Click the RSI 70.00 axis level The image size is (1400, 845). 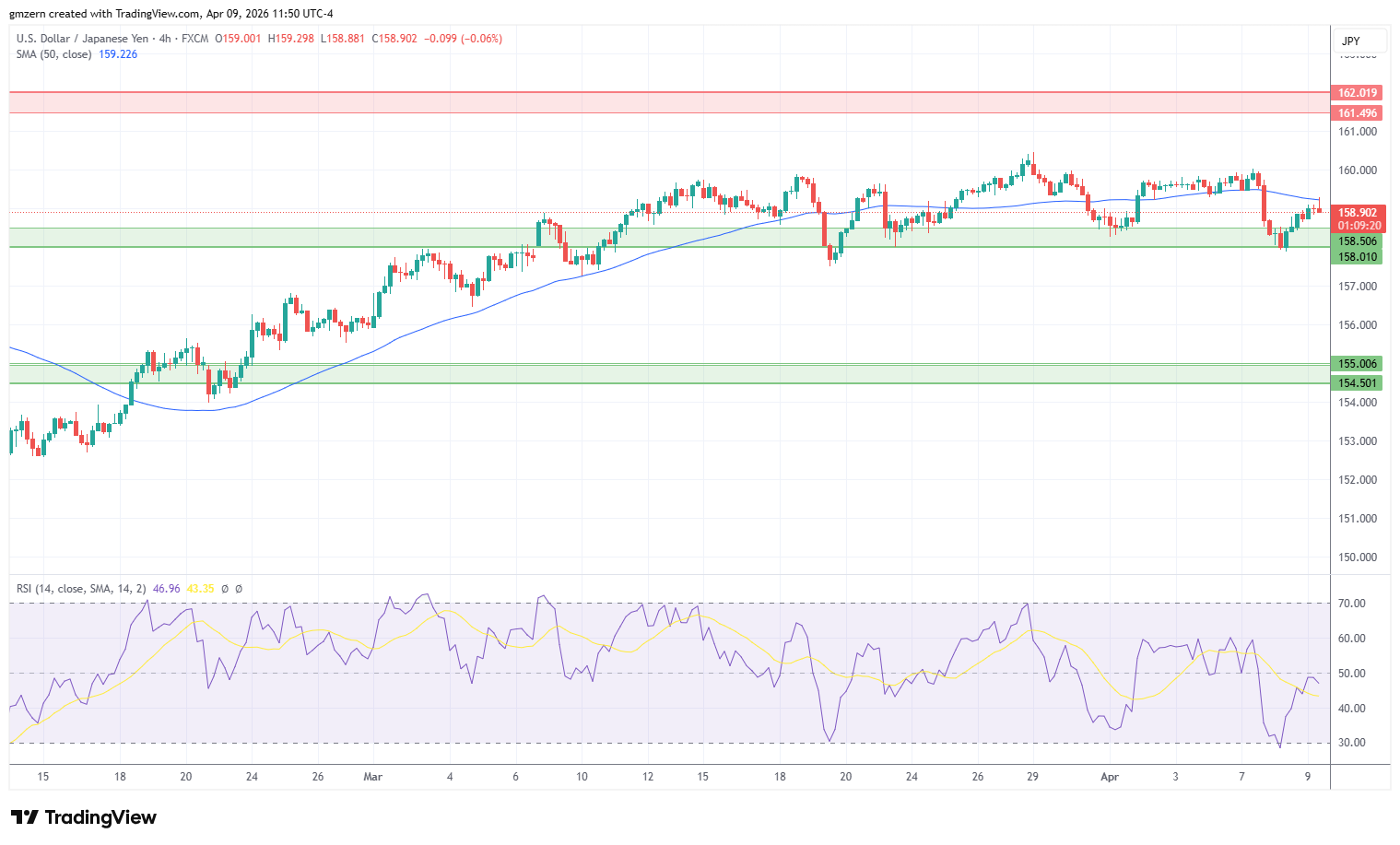[1352, 604]
